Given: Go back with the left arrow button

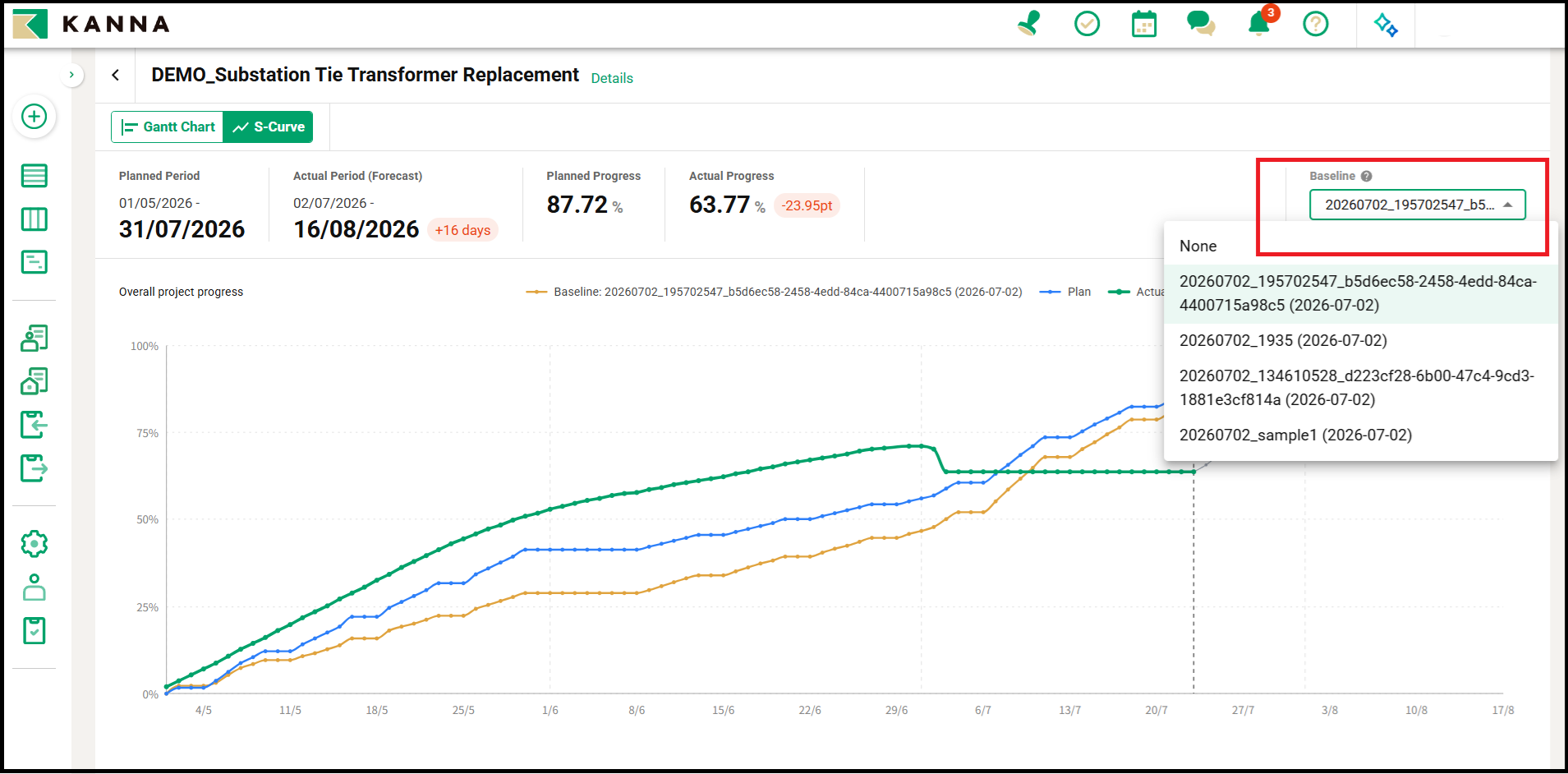Looking at the screenshot, I should [x=116, y=75].
